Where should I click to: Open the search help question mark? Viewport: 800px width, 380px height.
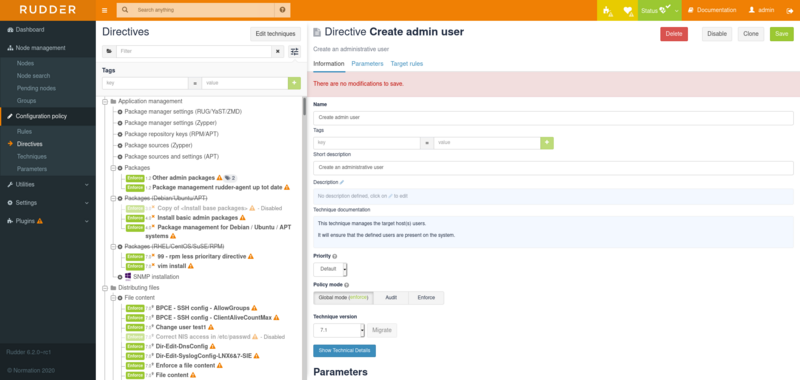click(282, 10)
